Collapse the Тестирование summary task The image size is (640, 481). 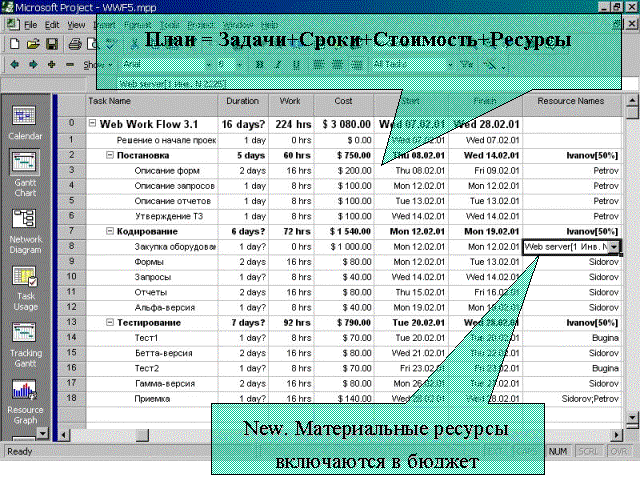point(110,322)
